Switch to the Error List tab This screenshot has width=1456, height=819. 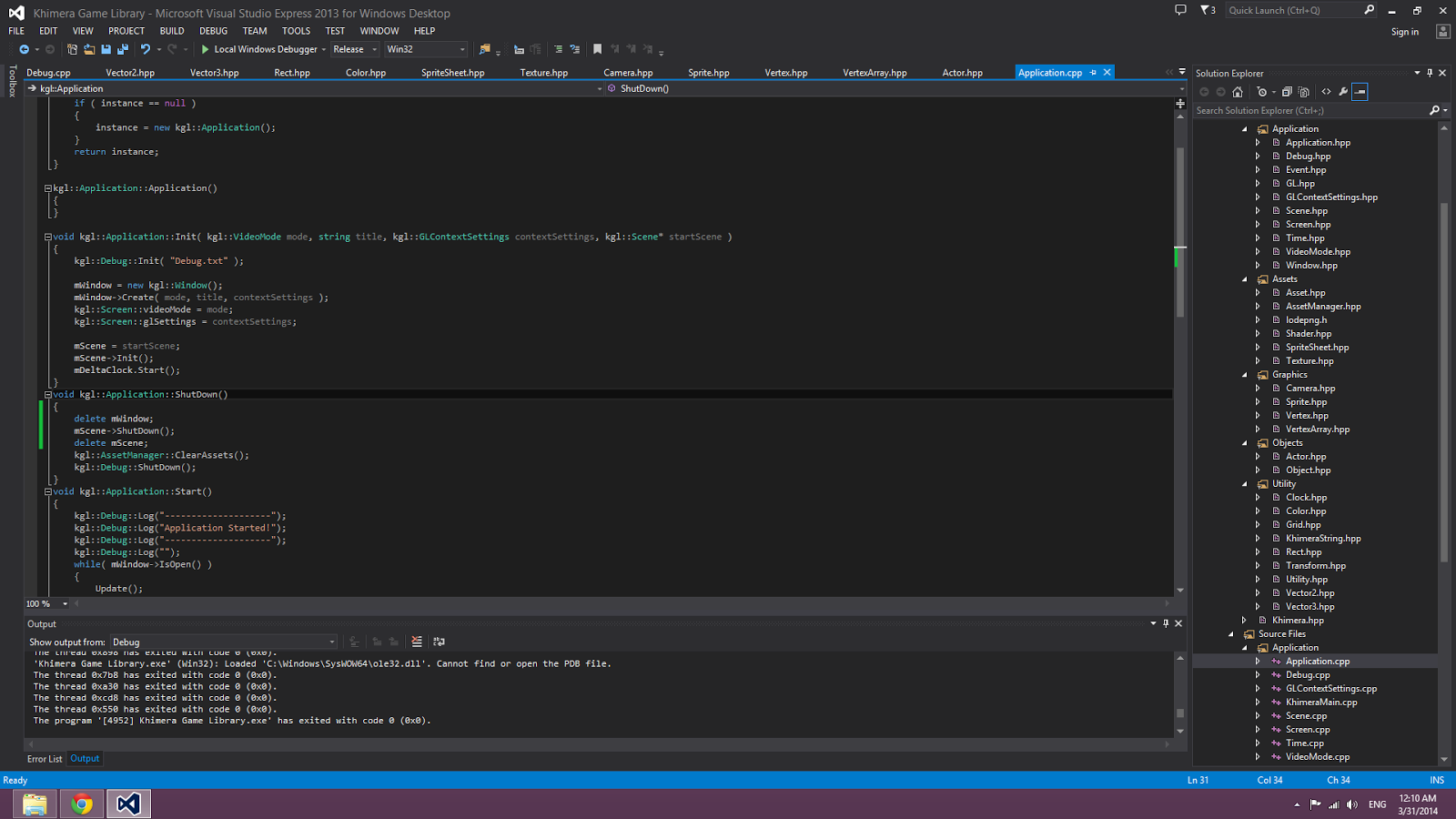tap(45, 759)
